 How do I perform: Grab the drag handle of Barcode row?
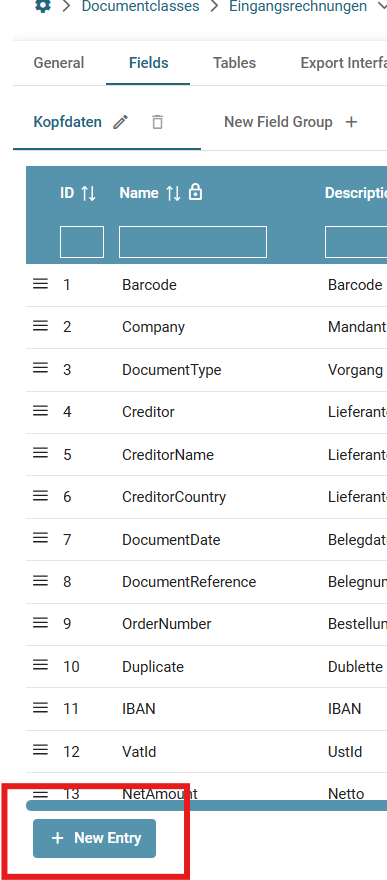click(40, 284)
